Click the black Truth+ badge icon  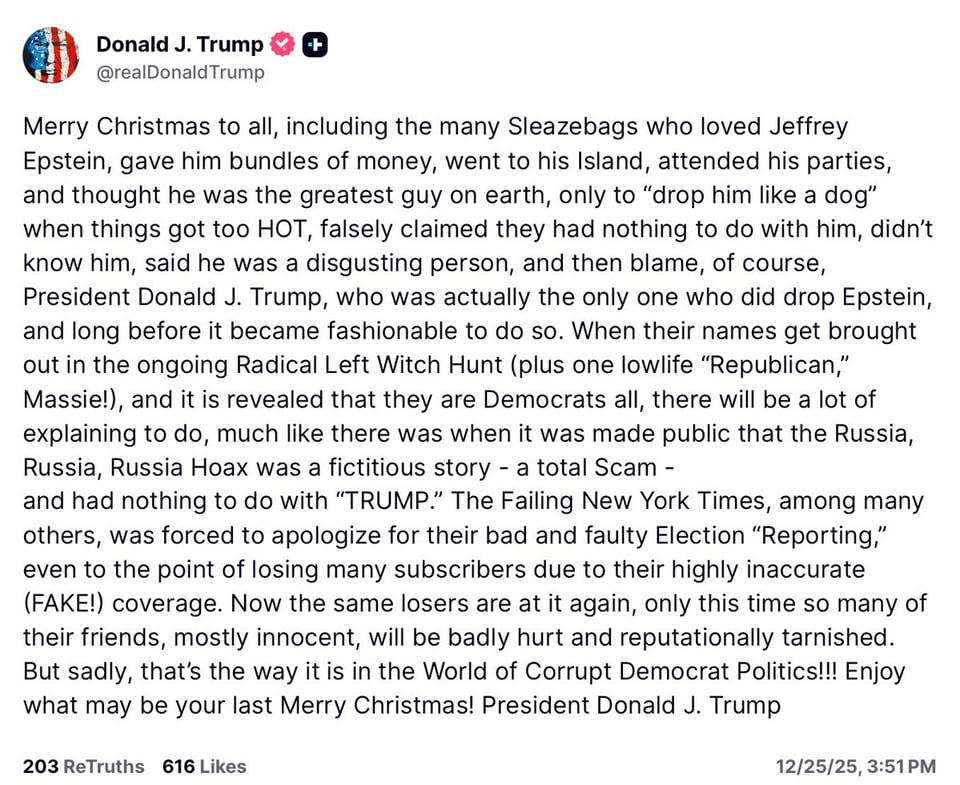coord(313,44)
